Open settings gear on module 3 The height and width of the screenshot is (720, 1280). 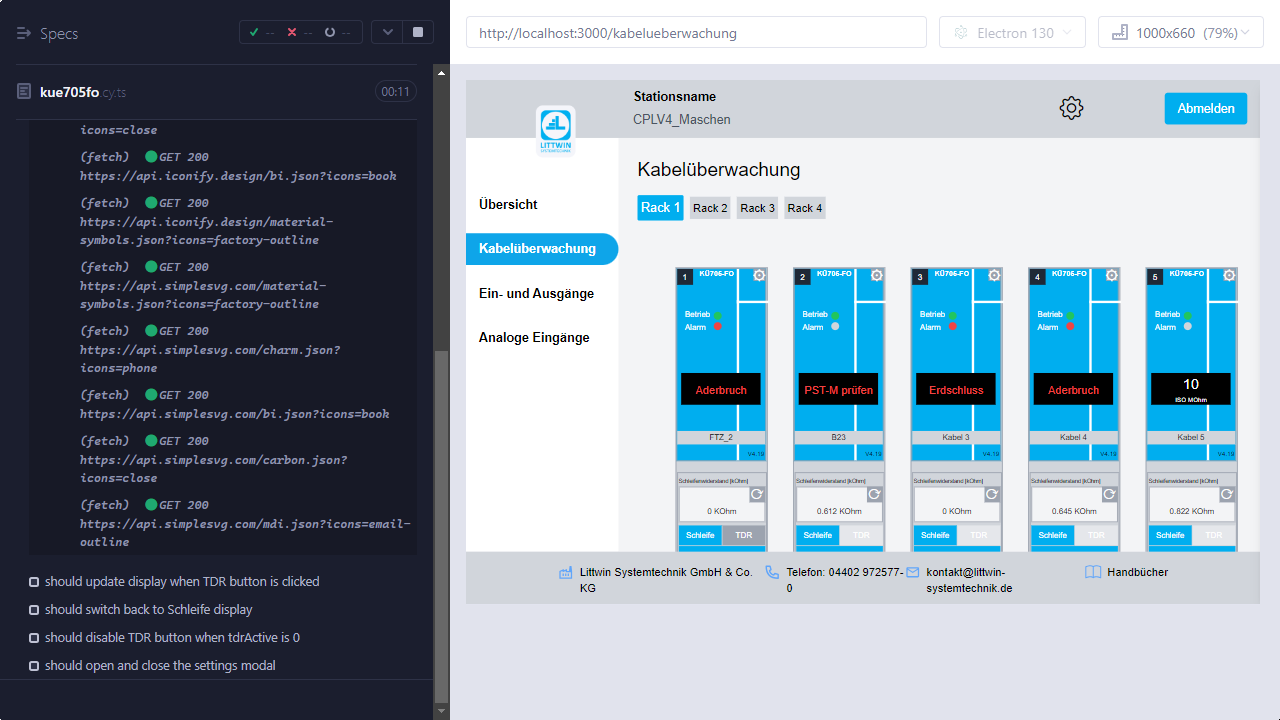tap(994, 276)
